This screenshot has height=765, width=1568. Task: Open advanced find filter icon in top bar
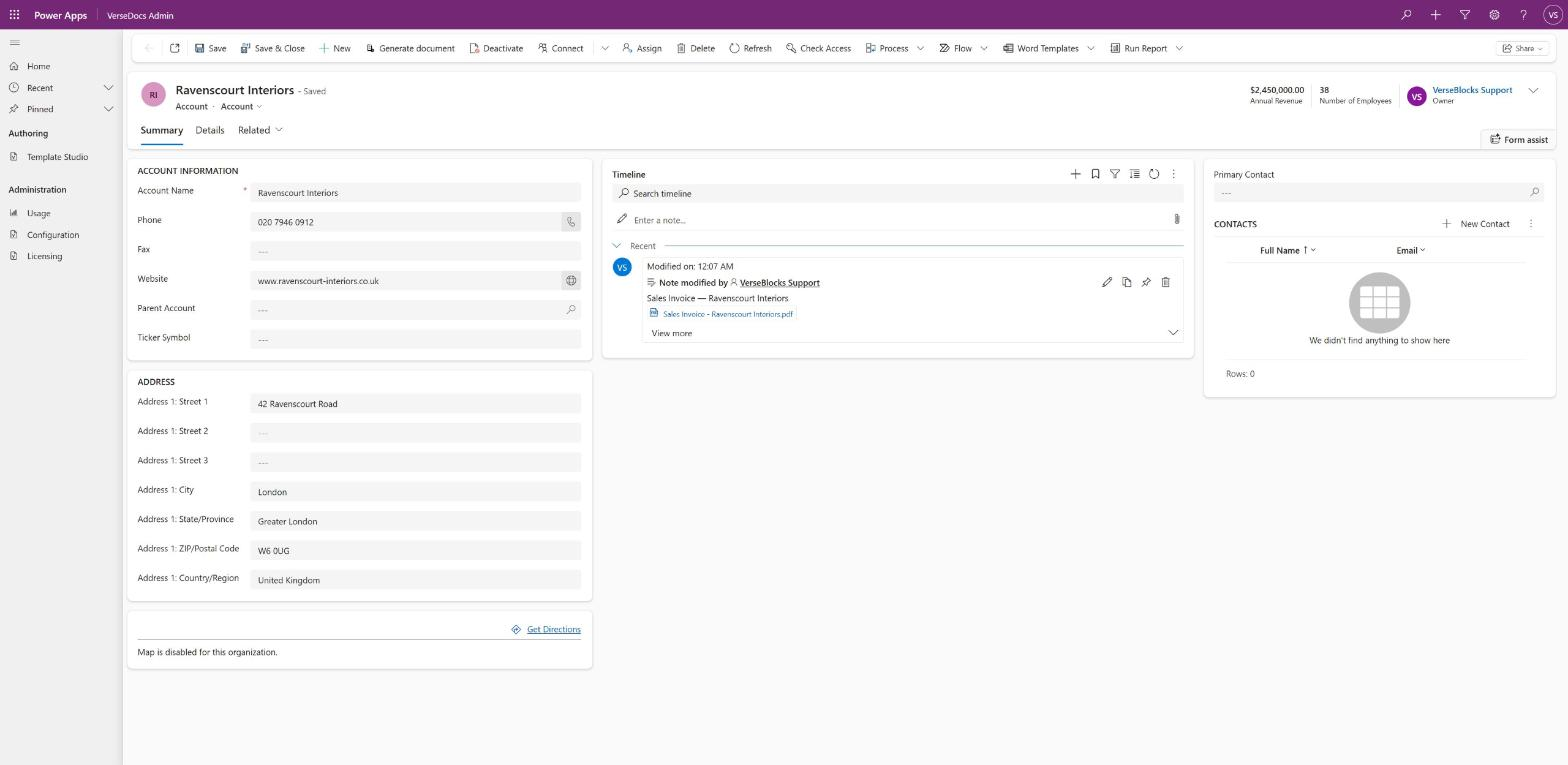pyautogui.click(x=1465, y=15)
